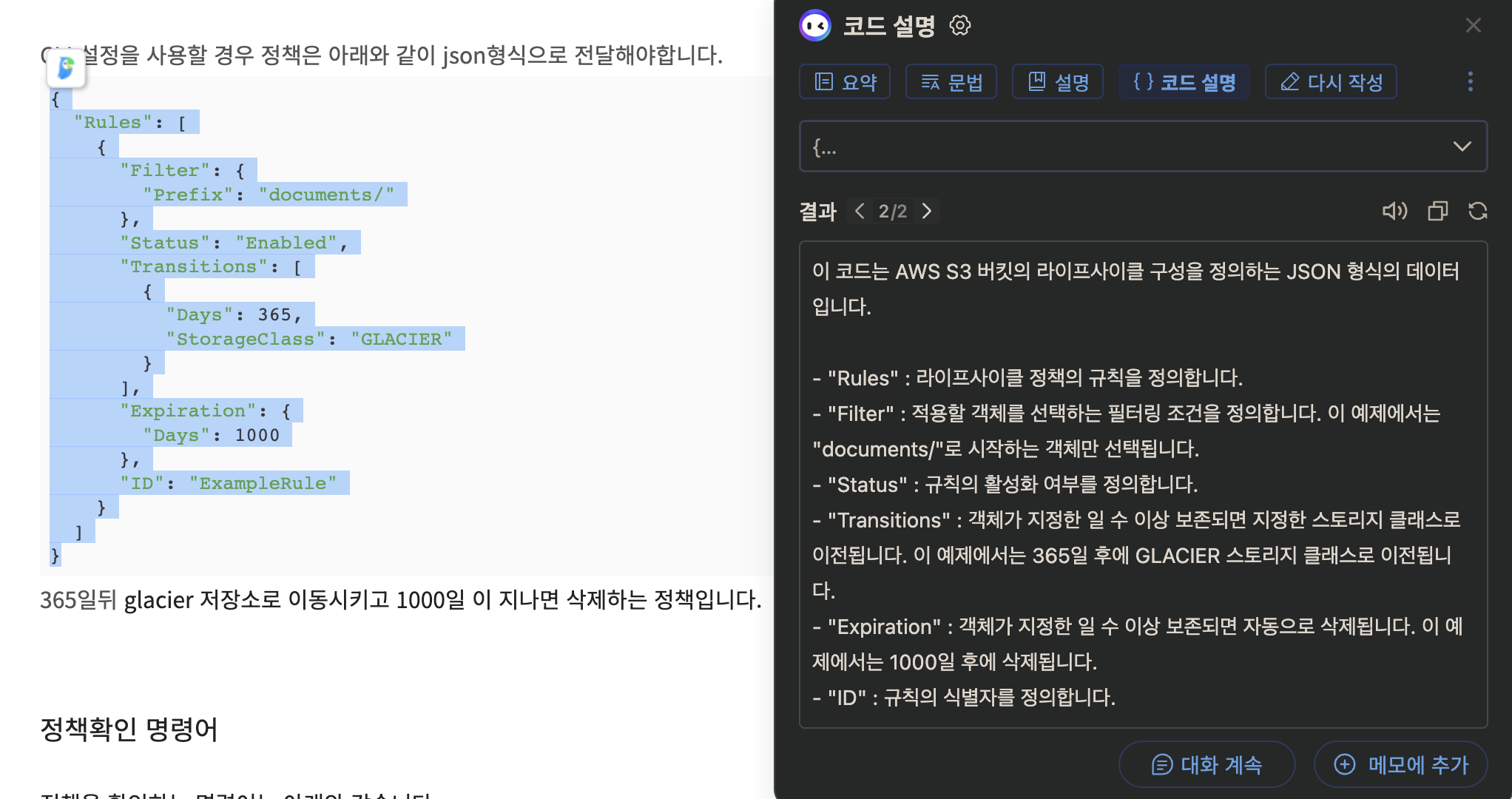
Task: Go to the previous result
Action: pyautogui.click(x=860, y=212)
